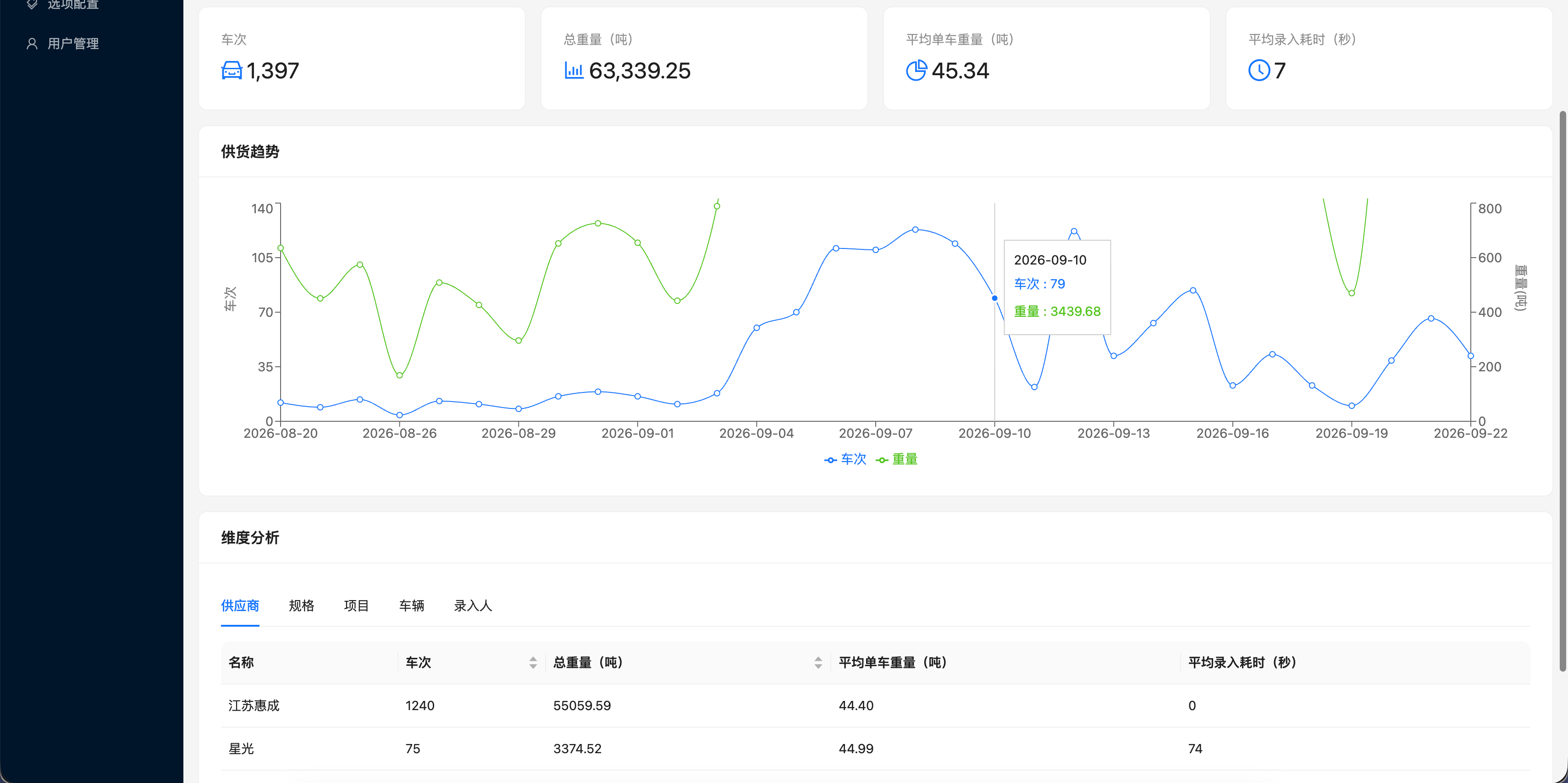Click the user icon beside 用户管理
Image resolution: width=1568 pixels, height=783 pixels.
32,44
